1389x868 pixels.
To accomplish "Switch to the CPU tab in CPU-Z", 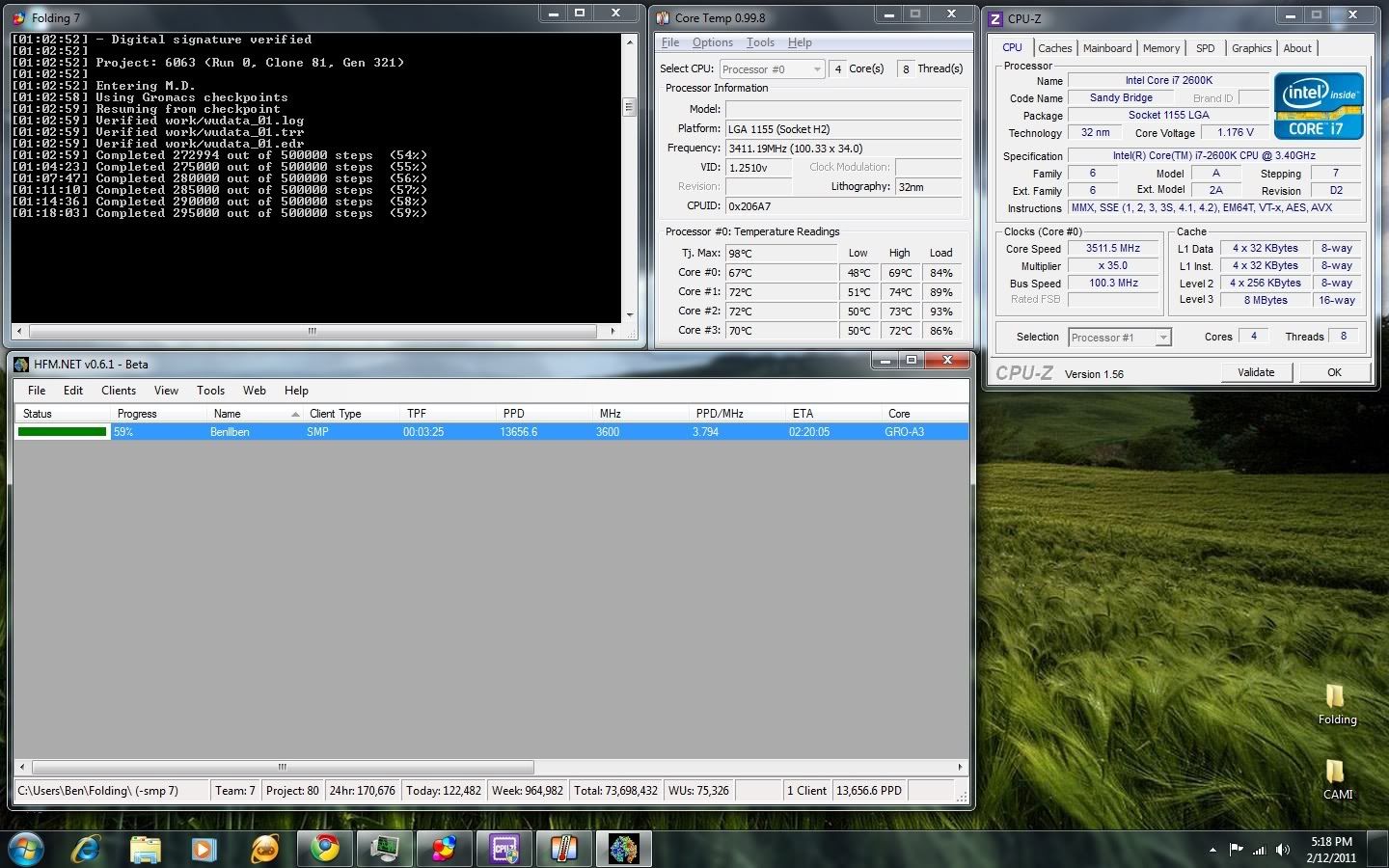I will [1012, 47].
